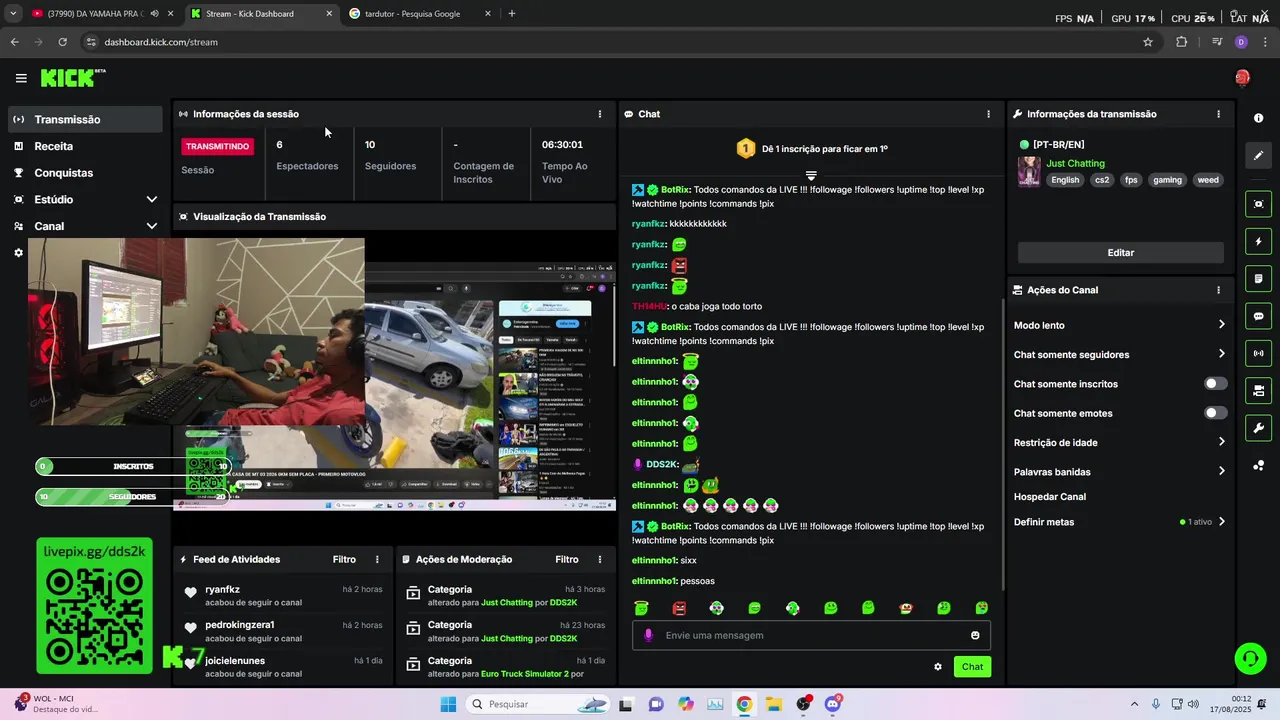
Task: Open the options menu of Feed de Atividades
Action: [x=377, y=560]
